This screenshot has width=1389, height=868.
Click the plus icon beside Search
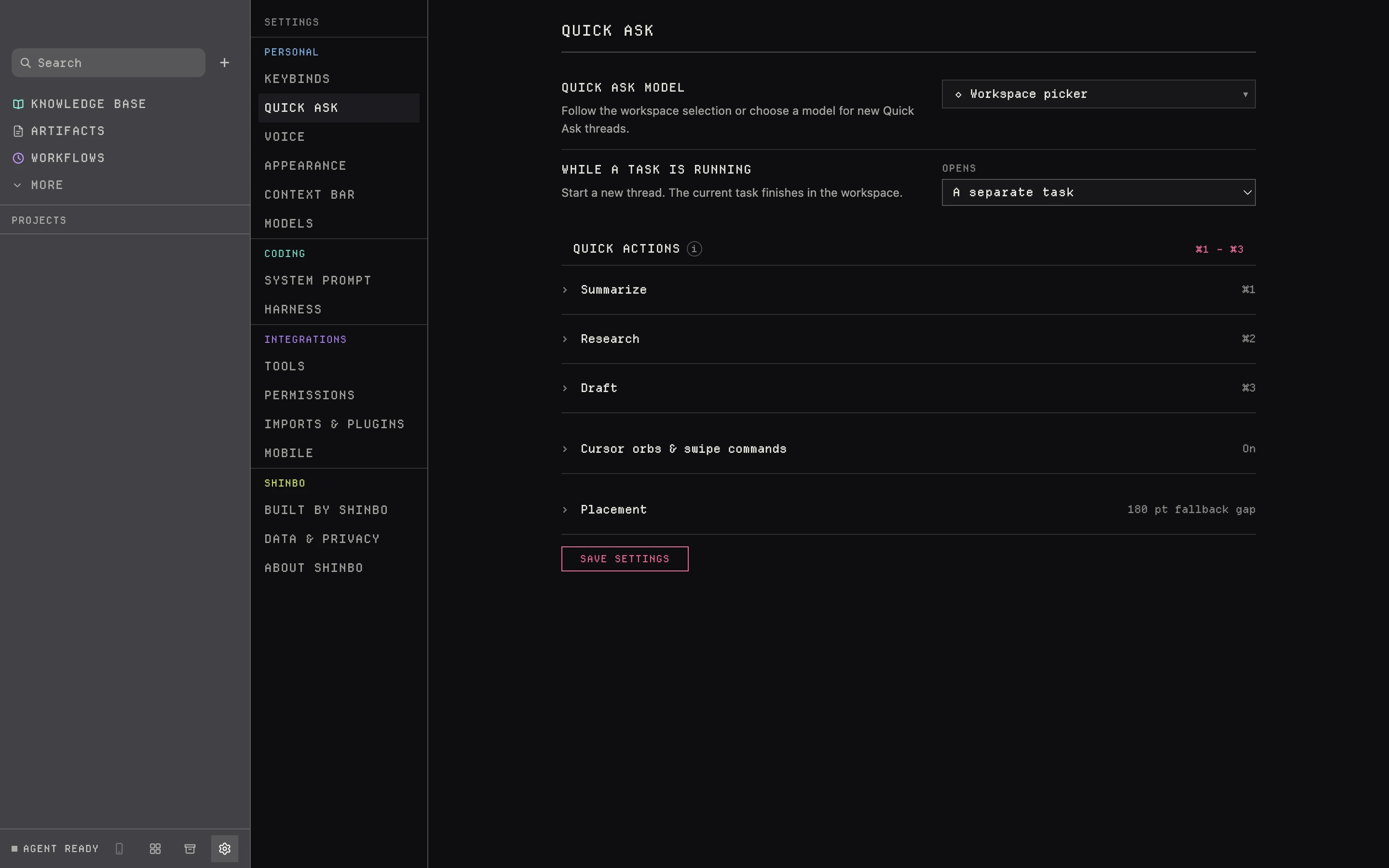[x=224, y=63]
